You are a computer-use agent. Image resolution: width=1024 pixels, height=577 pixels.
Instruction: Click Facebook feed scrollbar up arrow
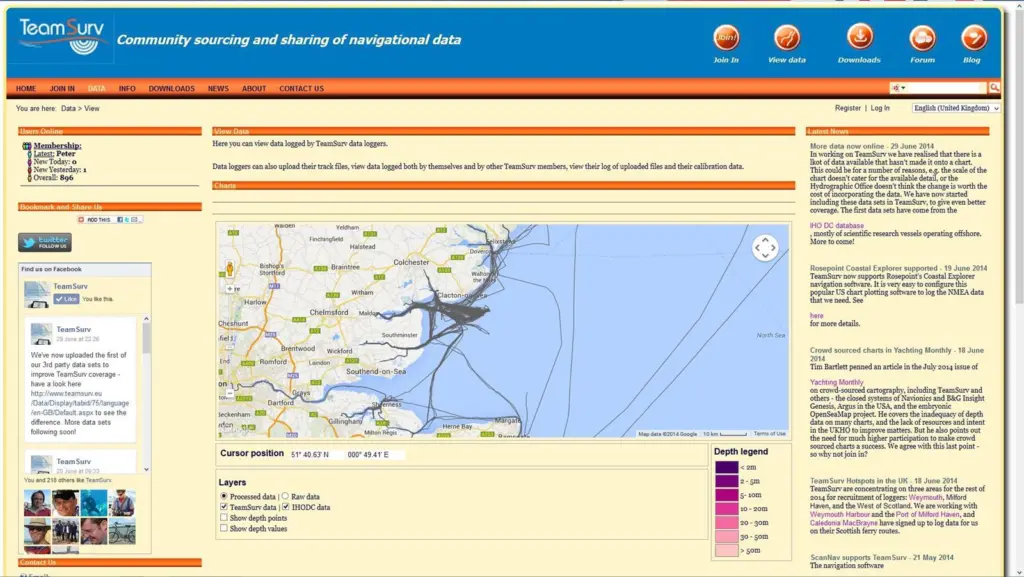[x=146, y=319]
